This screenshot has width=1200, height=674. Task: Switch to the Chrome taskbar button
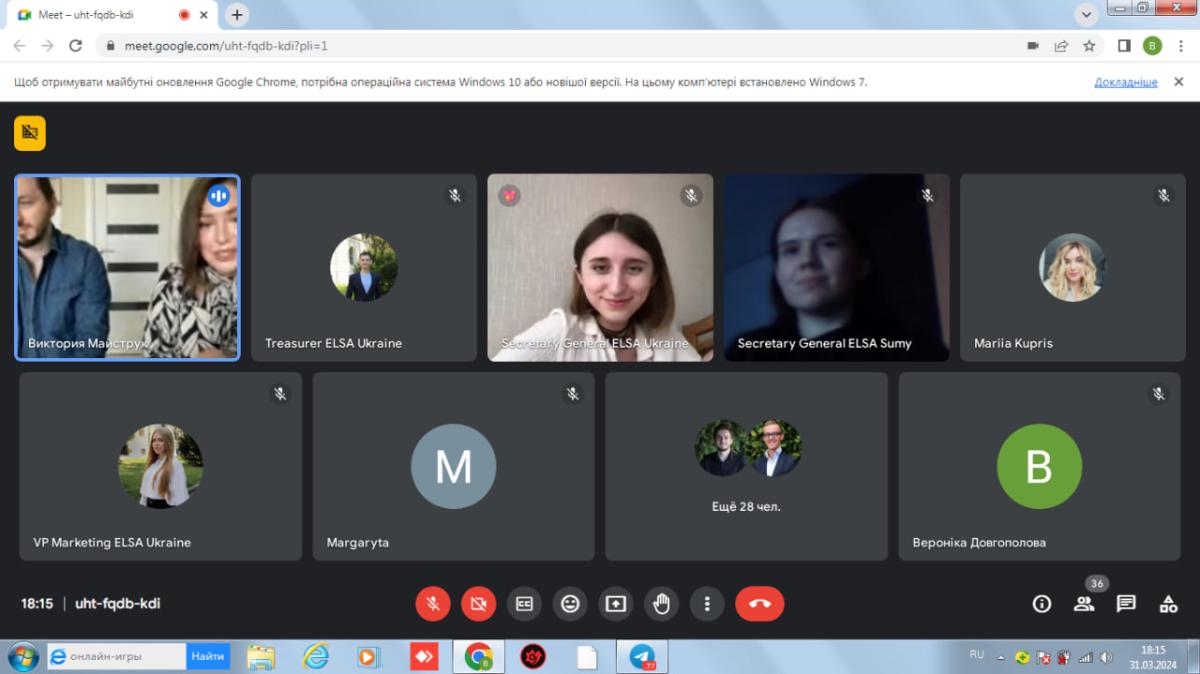[x=479, y=657]
